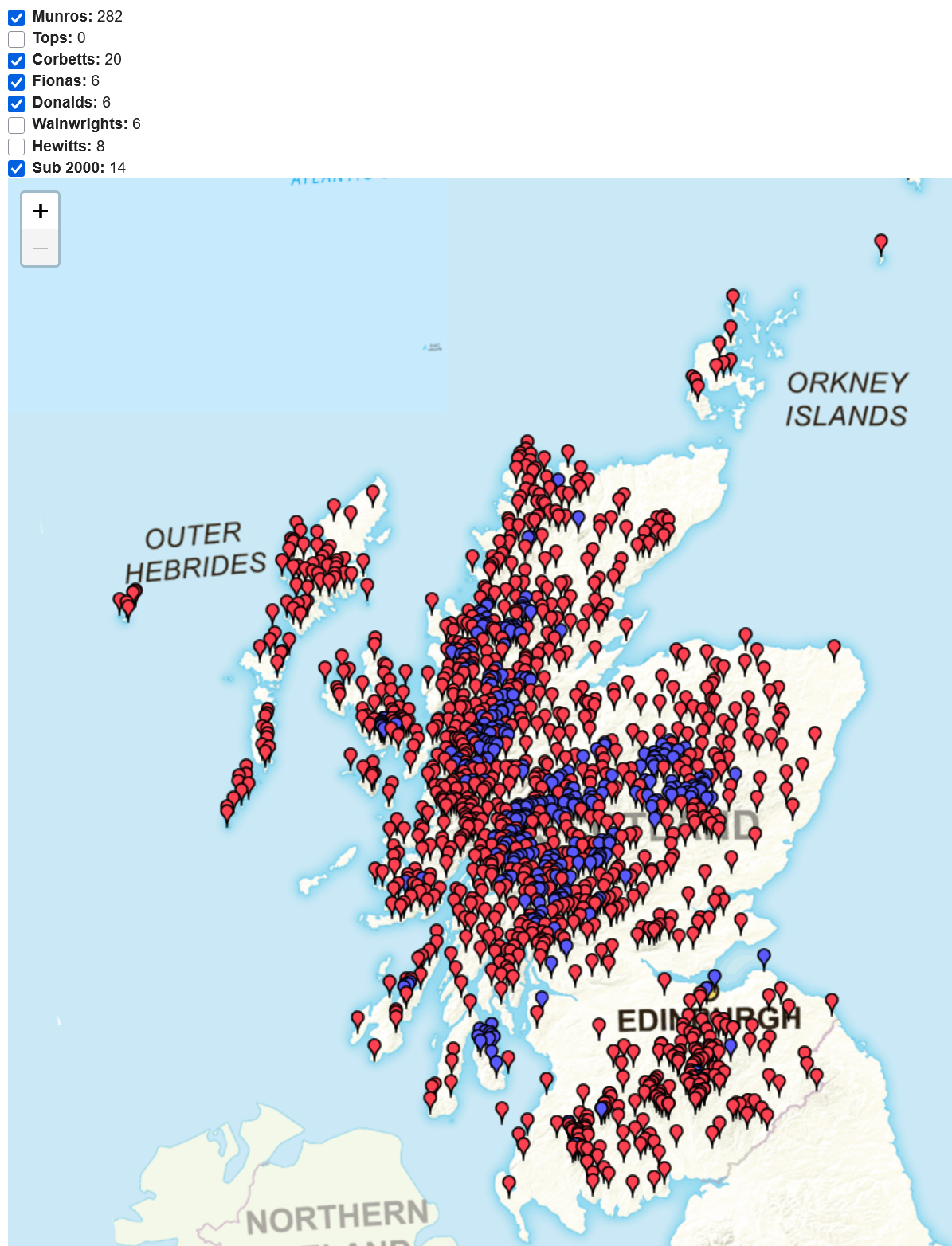Click the lone red marker northeast of Orkney

click(x=880, y=243)
